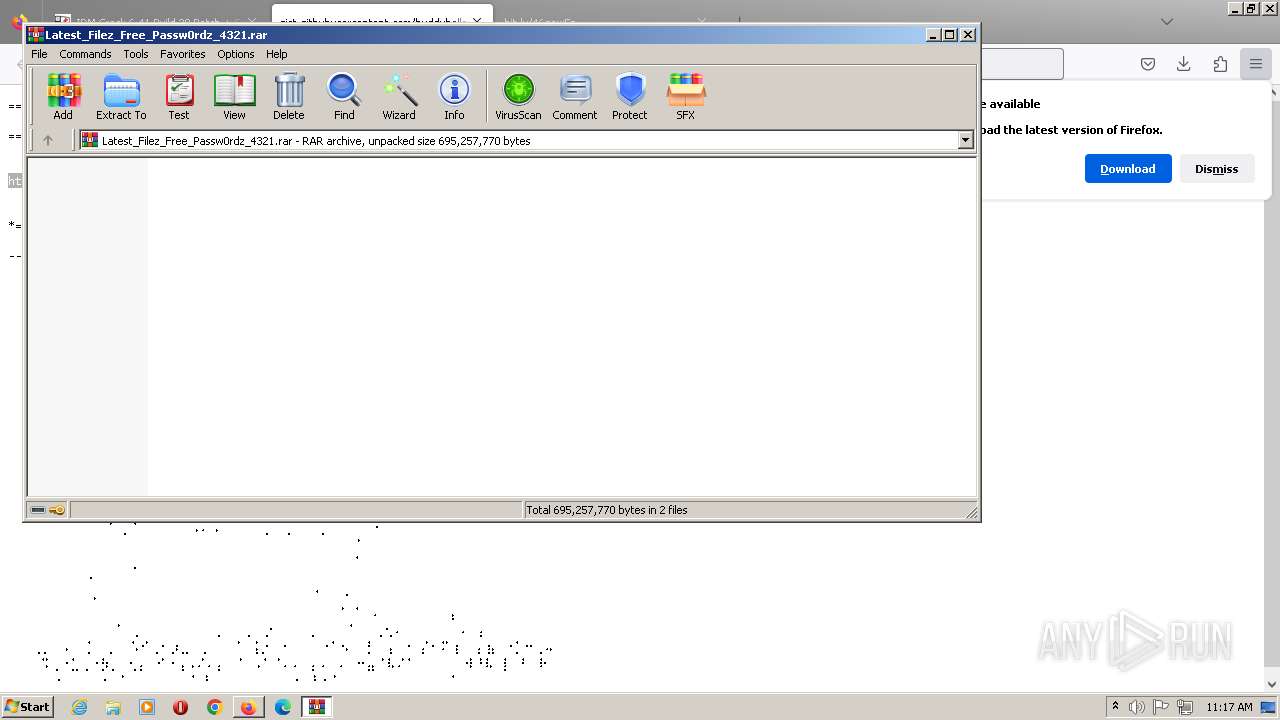Launch Microsoft Edge from the taskbar

coord(282,707)
